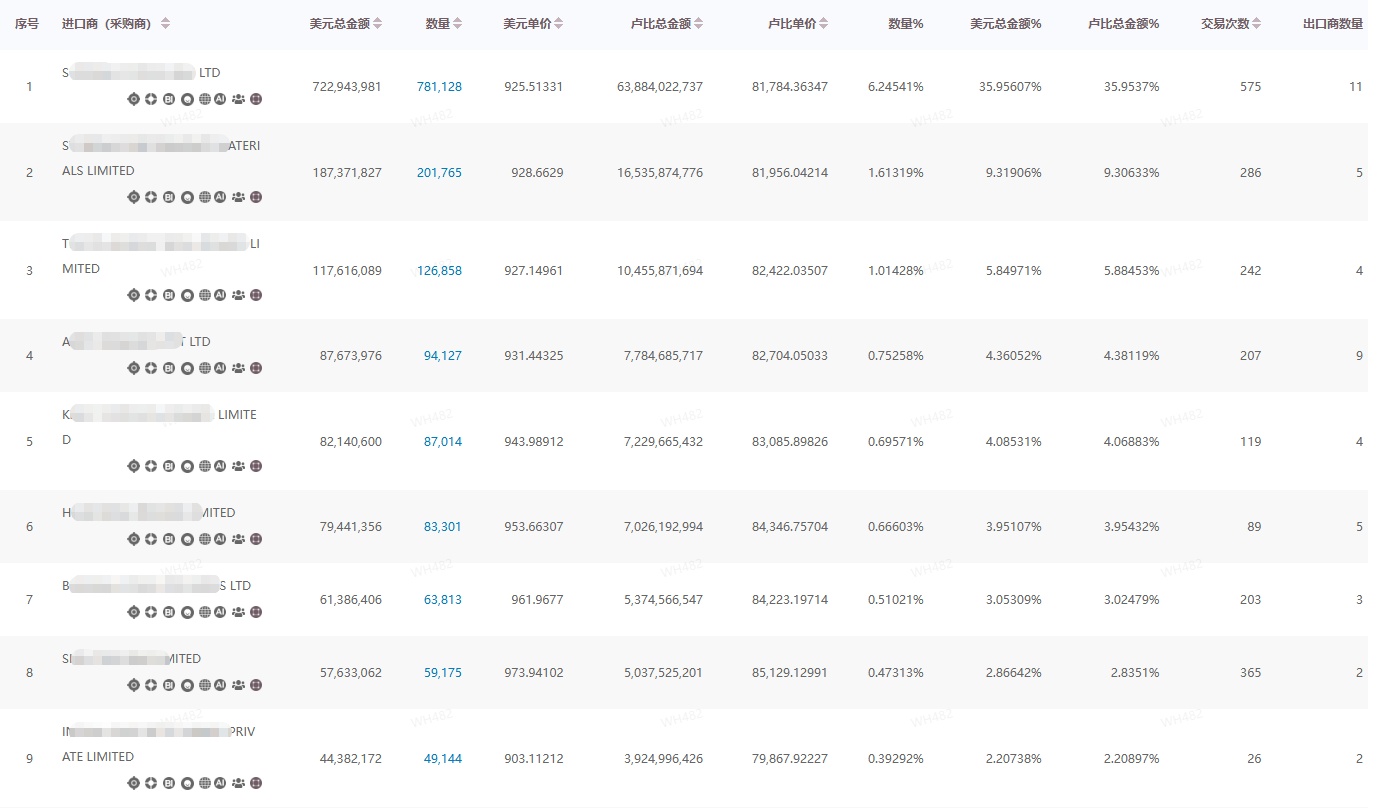Sort by 卢比总金额 column arrows

[x=698, y=24]
